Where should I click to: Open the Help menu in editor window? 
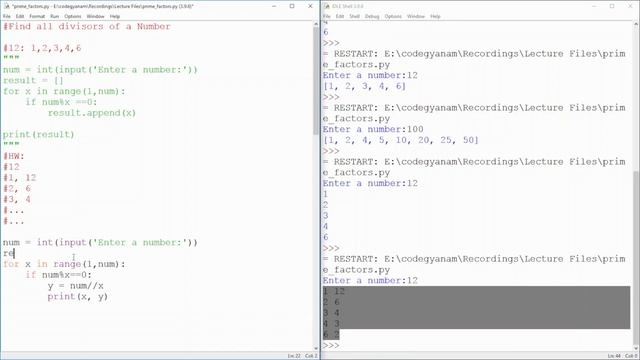tap(115, 16)
